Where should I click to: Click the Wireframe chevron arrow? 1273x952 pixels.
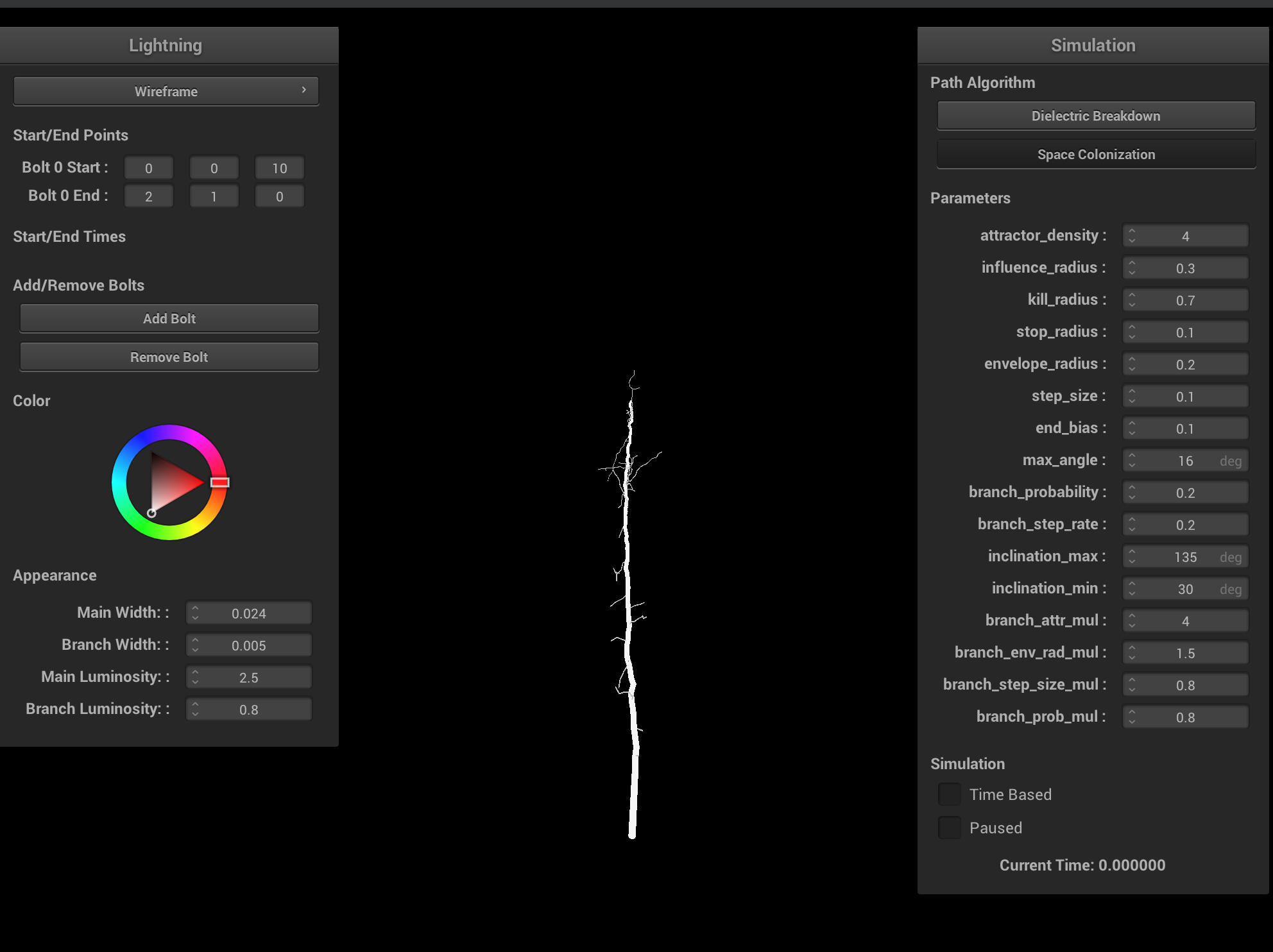304,90
